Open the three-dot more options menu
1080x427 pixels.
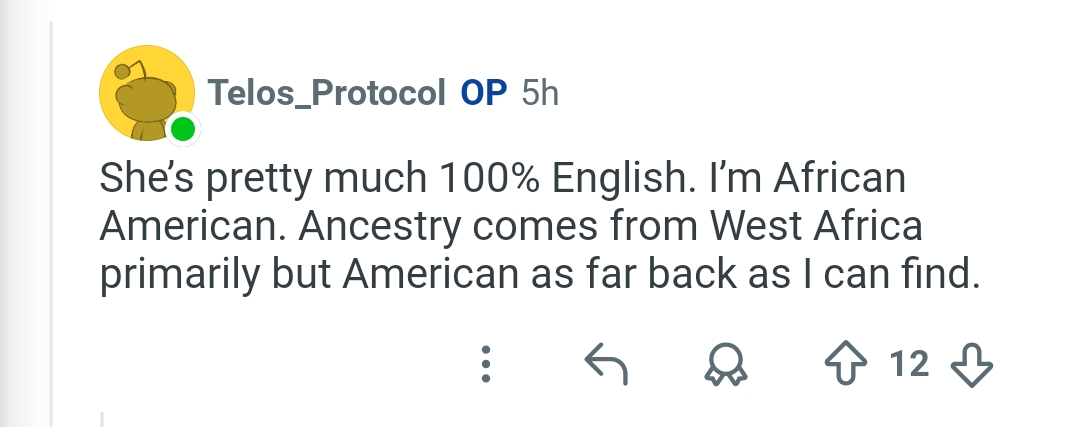pyautogui.click(x=486, y=364)
